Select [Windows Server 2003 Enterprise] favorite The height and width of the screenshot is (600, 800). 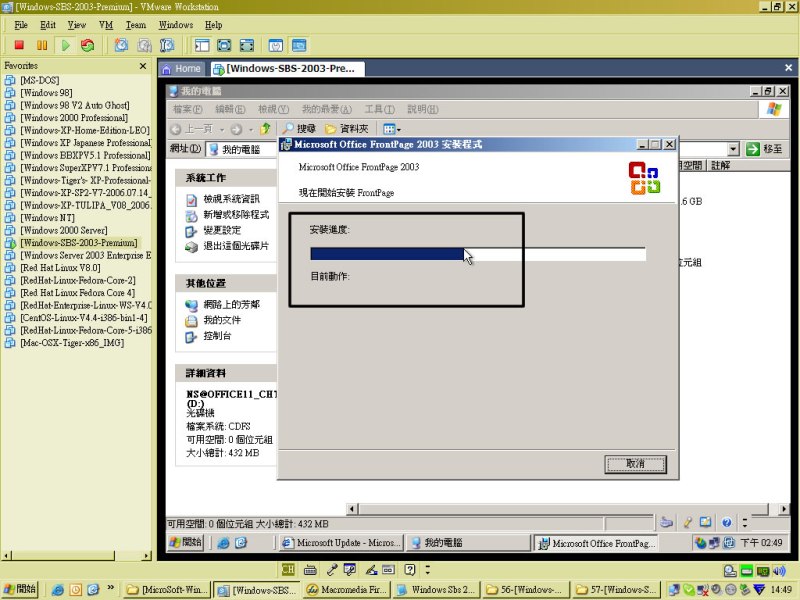pos(85,255)
